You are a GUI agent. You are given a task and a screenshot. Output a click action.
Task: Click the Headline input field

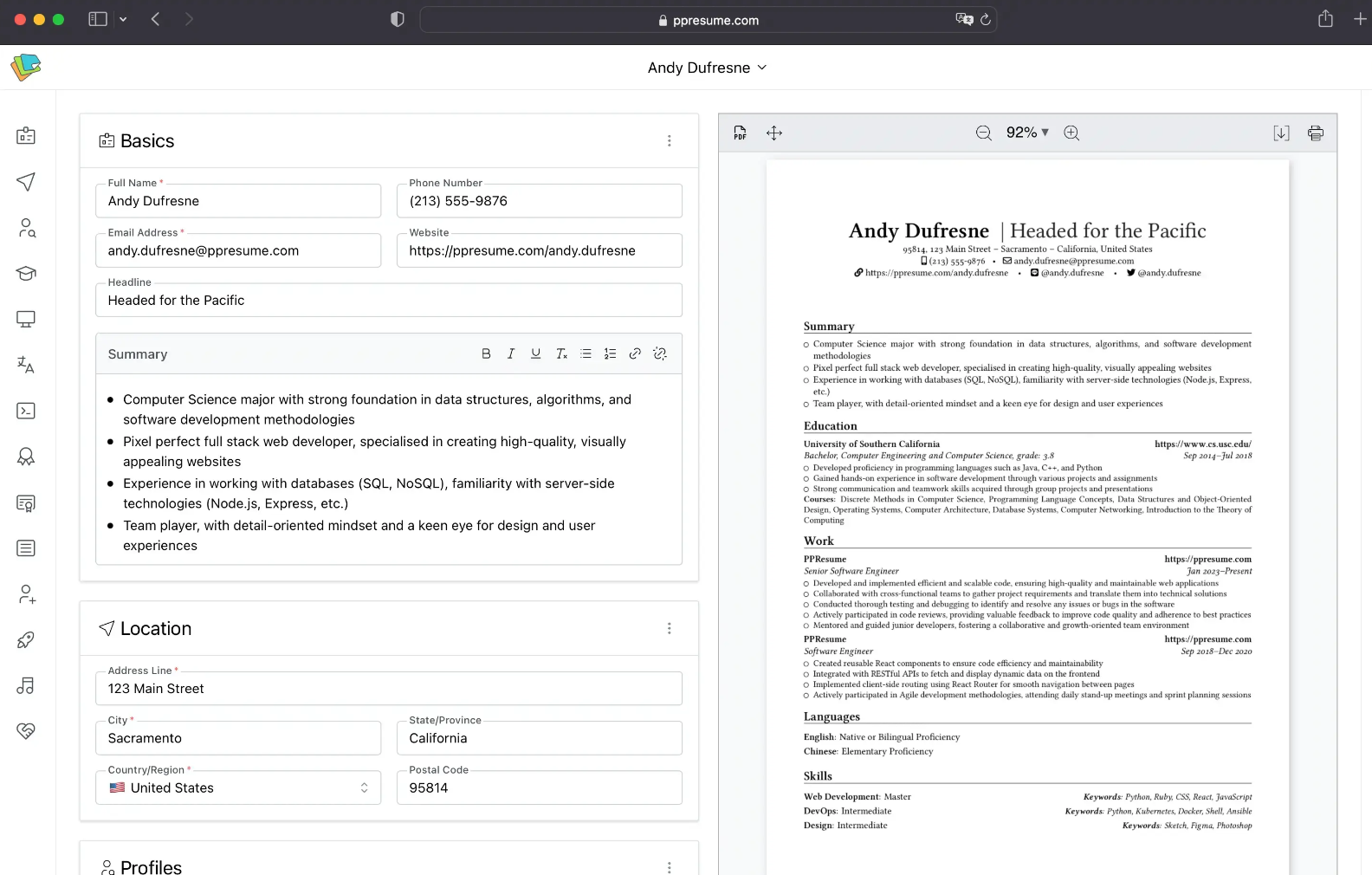[388, 301]
